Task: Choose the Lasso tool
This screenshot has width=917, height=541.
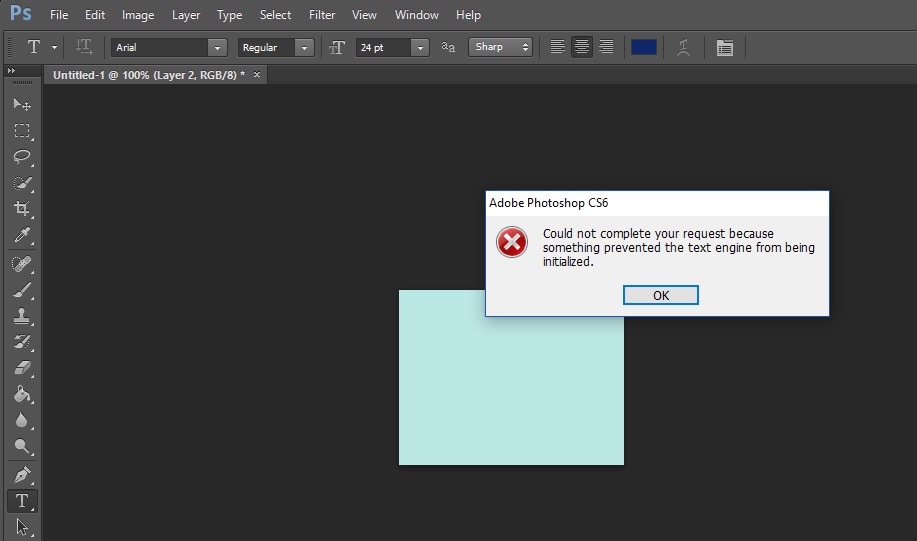Action: (x=21, y=157)
